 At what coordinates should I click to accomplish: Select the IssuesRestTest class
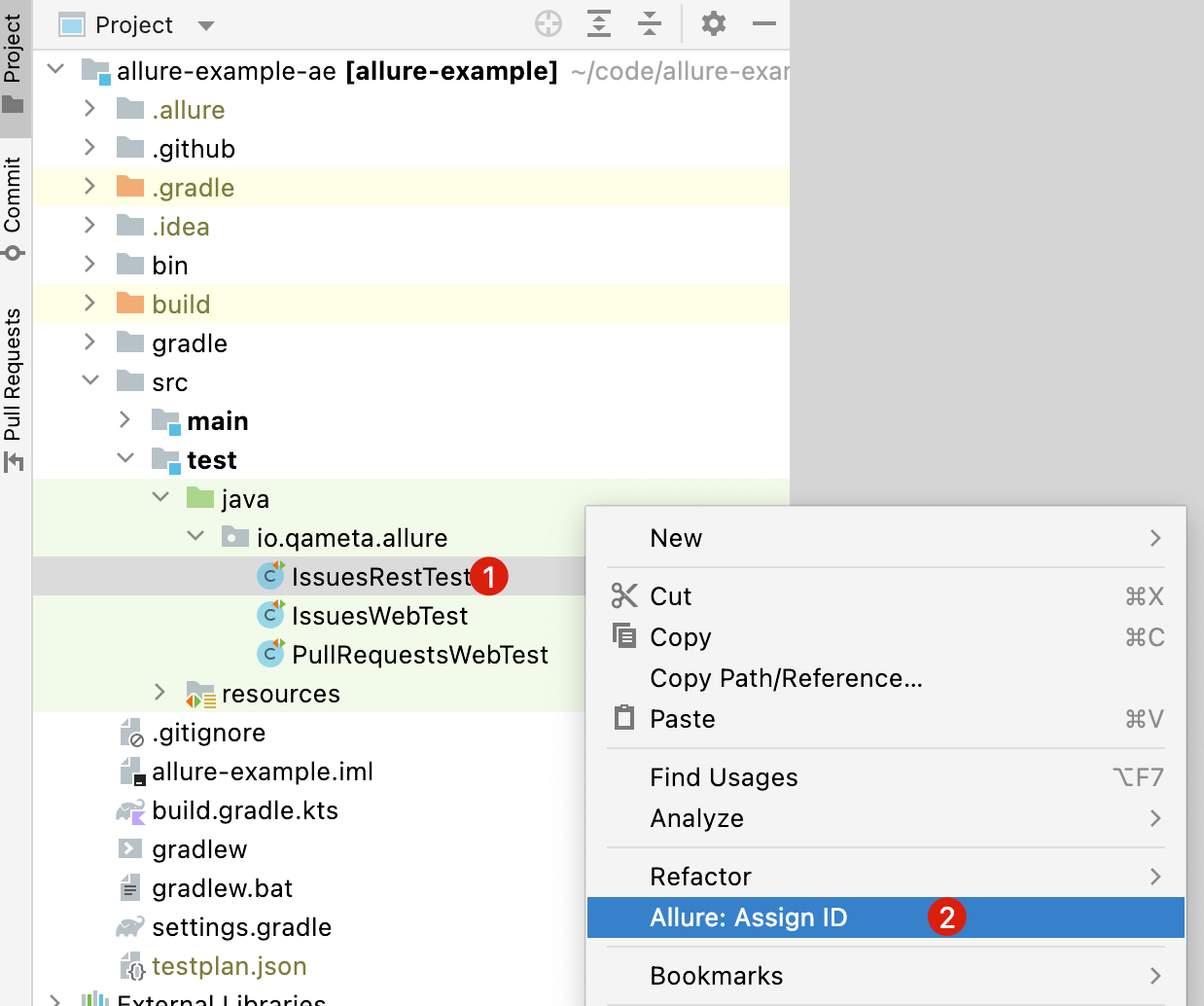(x=380, y=577)
